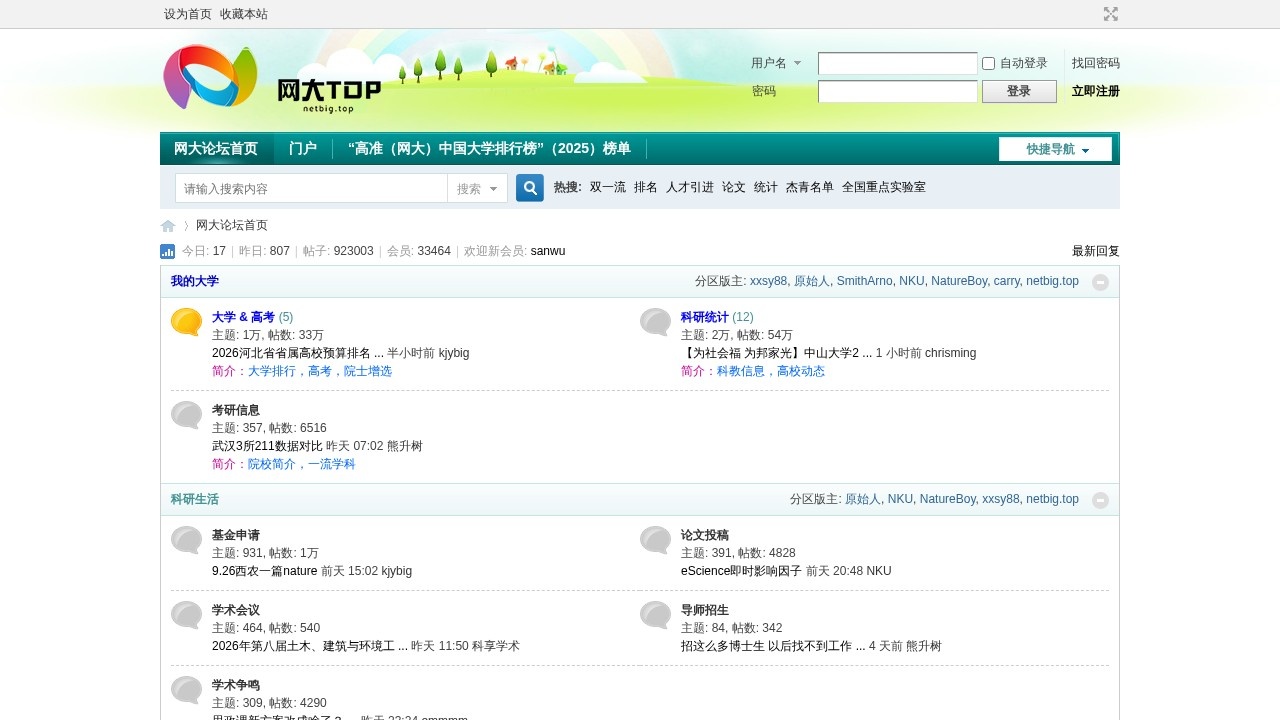Click the 立即注册 link

point(1095,92)
